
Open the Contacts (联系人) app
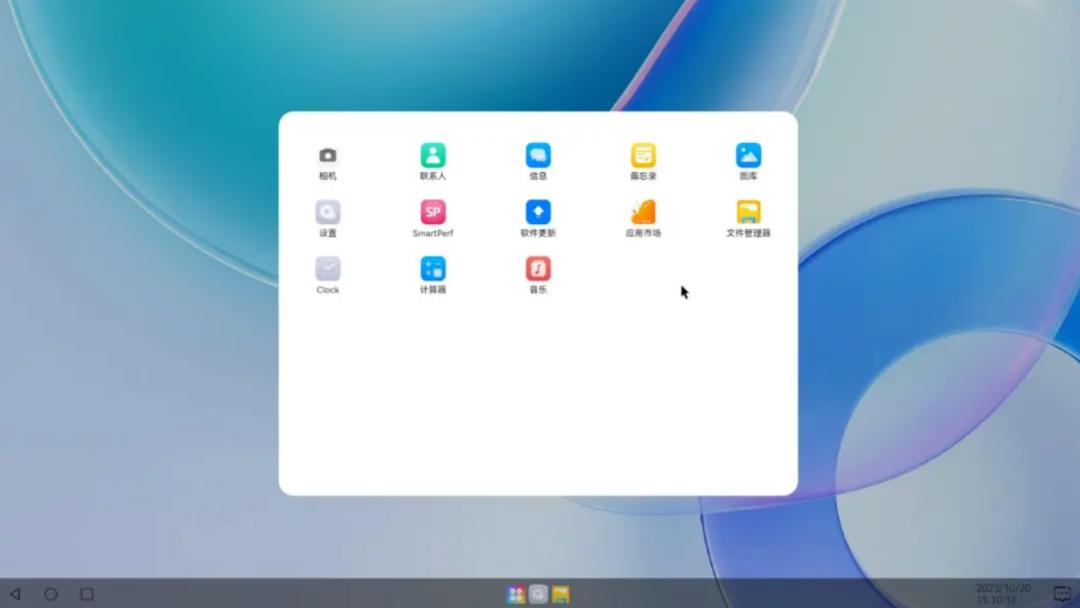coord(432,156)
